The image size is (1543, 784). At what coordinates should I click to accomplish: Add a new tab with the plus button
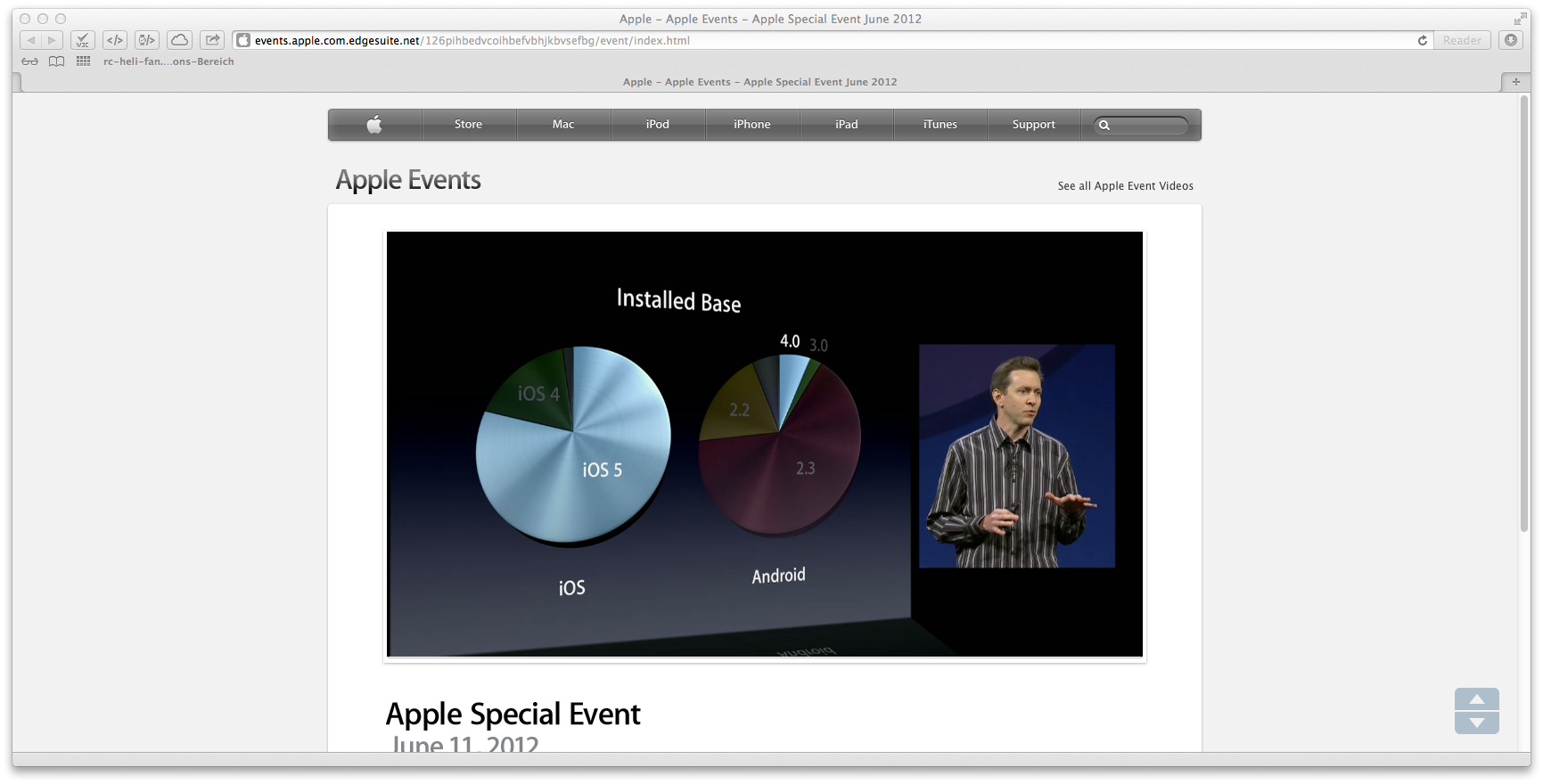click(x=1516, y=82)
